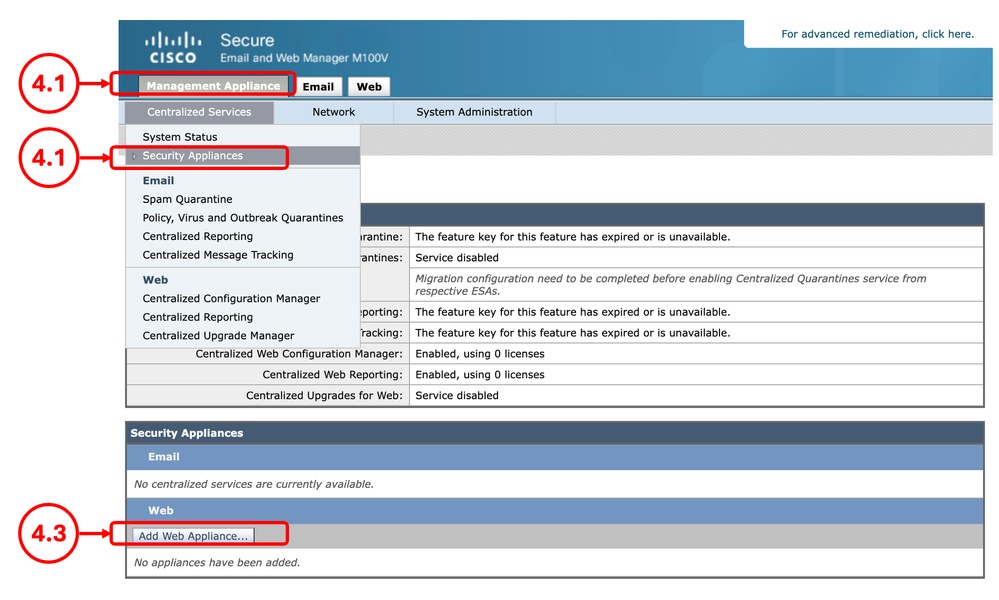999x600 pixels.
Task: Follow the advanced remediation link
Action: [x=874, y=34]
